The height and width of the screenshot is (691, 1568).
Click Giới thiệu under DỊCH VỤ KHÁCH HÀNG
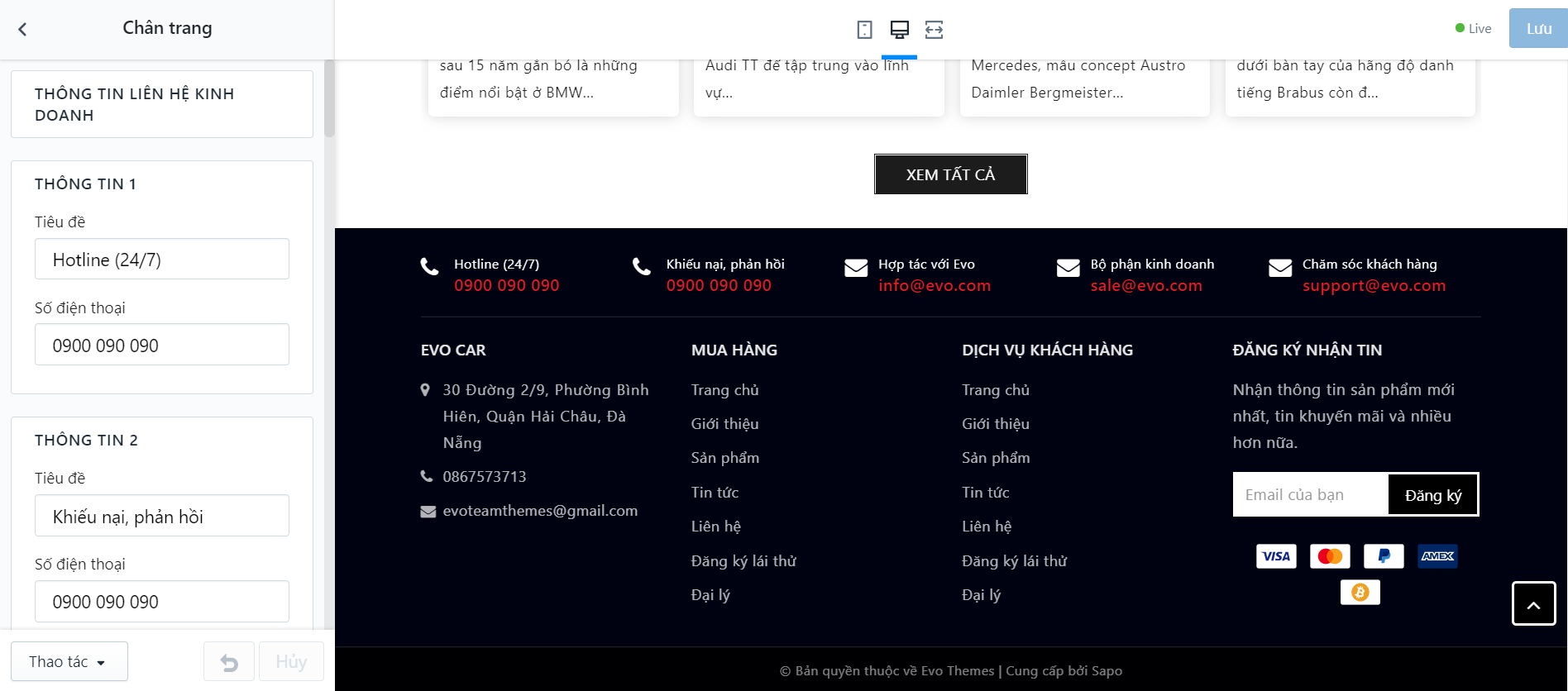pos(996,423)
